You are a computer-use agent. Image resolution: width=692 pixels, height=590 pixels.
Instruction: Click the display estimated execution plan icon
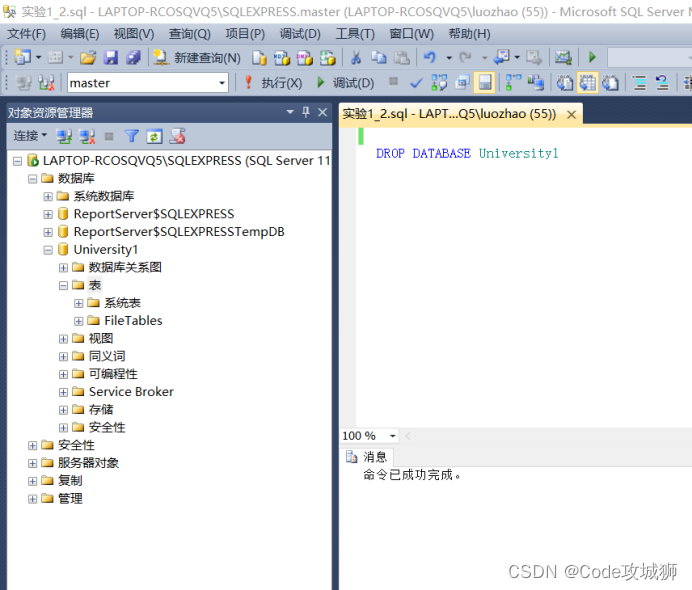point(439,83)
